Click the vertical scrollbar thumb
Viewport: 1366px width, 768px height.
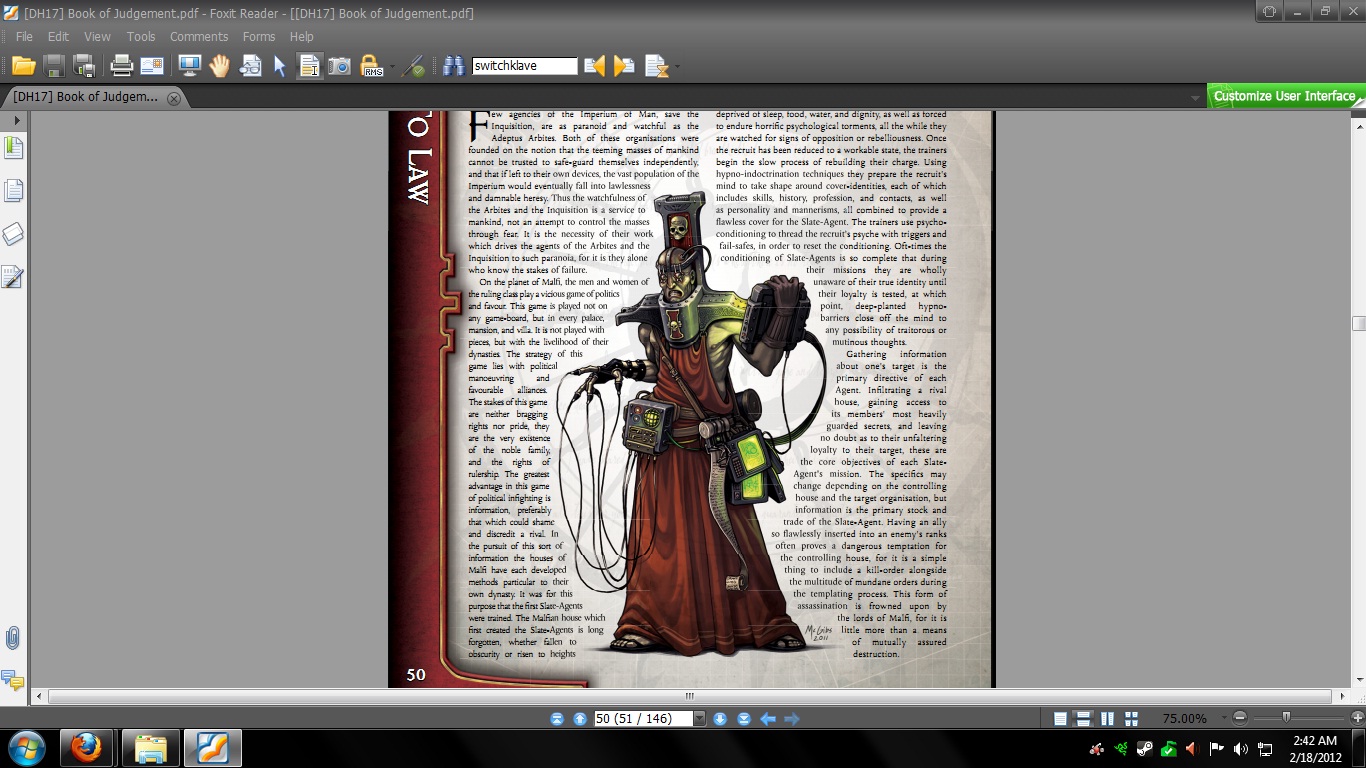1358,323
